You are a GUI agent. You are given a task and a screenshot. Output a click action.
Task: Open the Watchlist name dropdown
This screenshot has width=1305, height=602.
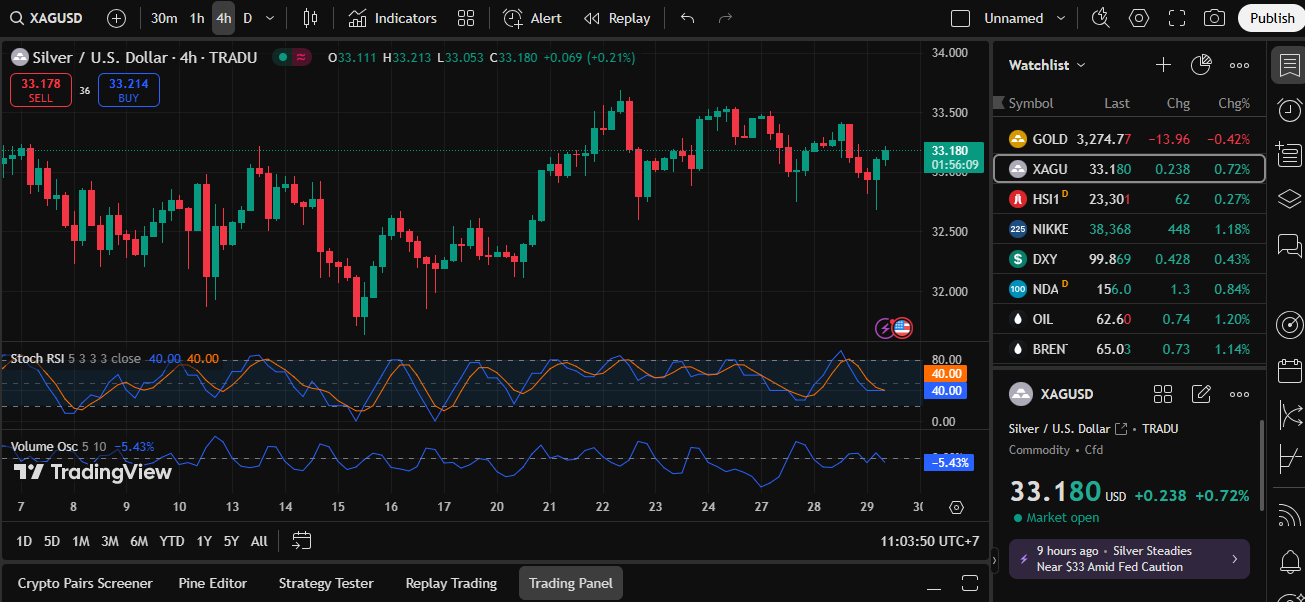coord(1047,65)
